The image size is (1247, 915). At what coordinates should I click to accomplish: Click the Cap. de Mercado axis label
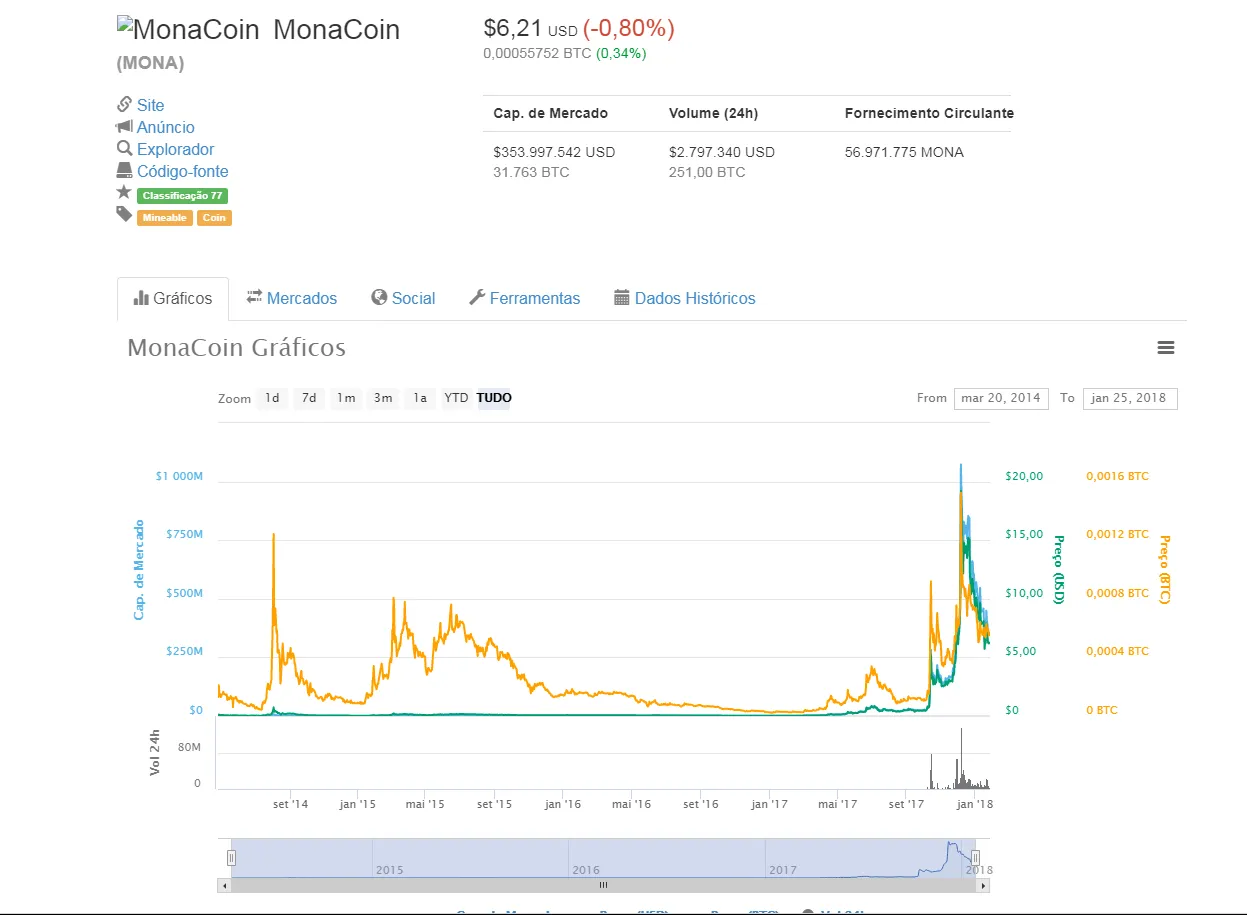pos(139,569)
